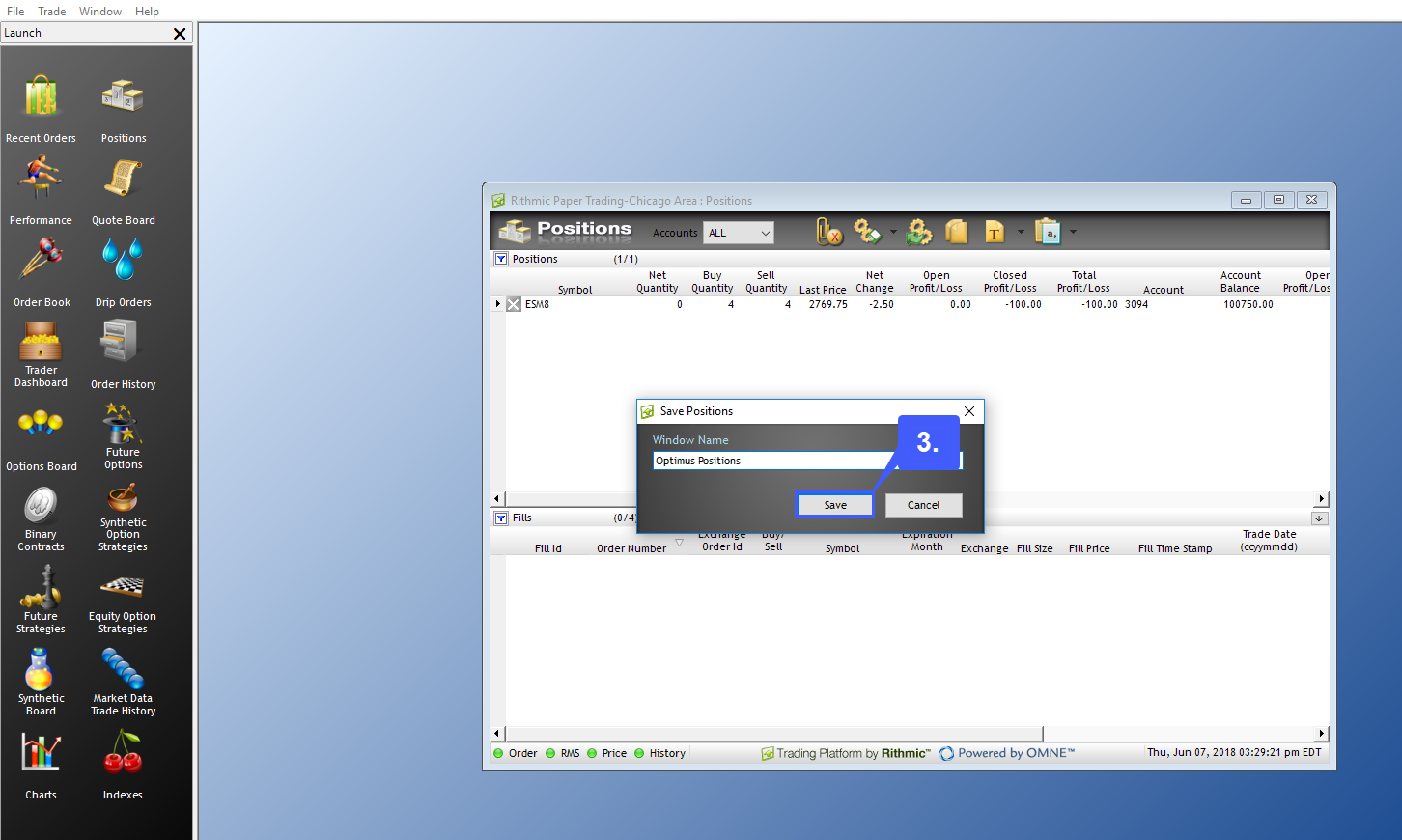Toggle the Fills section filter

pyautogui.click(x=501, y=518)
